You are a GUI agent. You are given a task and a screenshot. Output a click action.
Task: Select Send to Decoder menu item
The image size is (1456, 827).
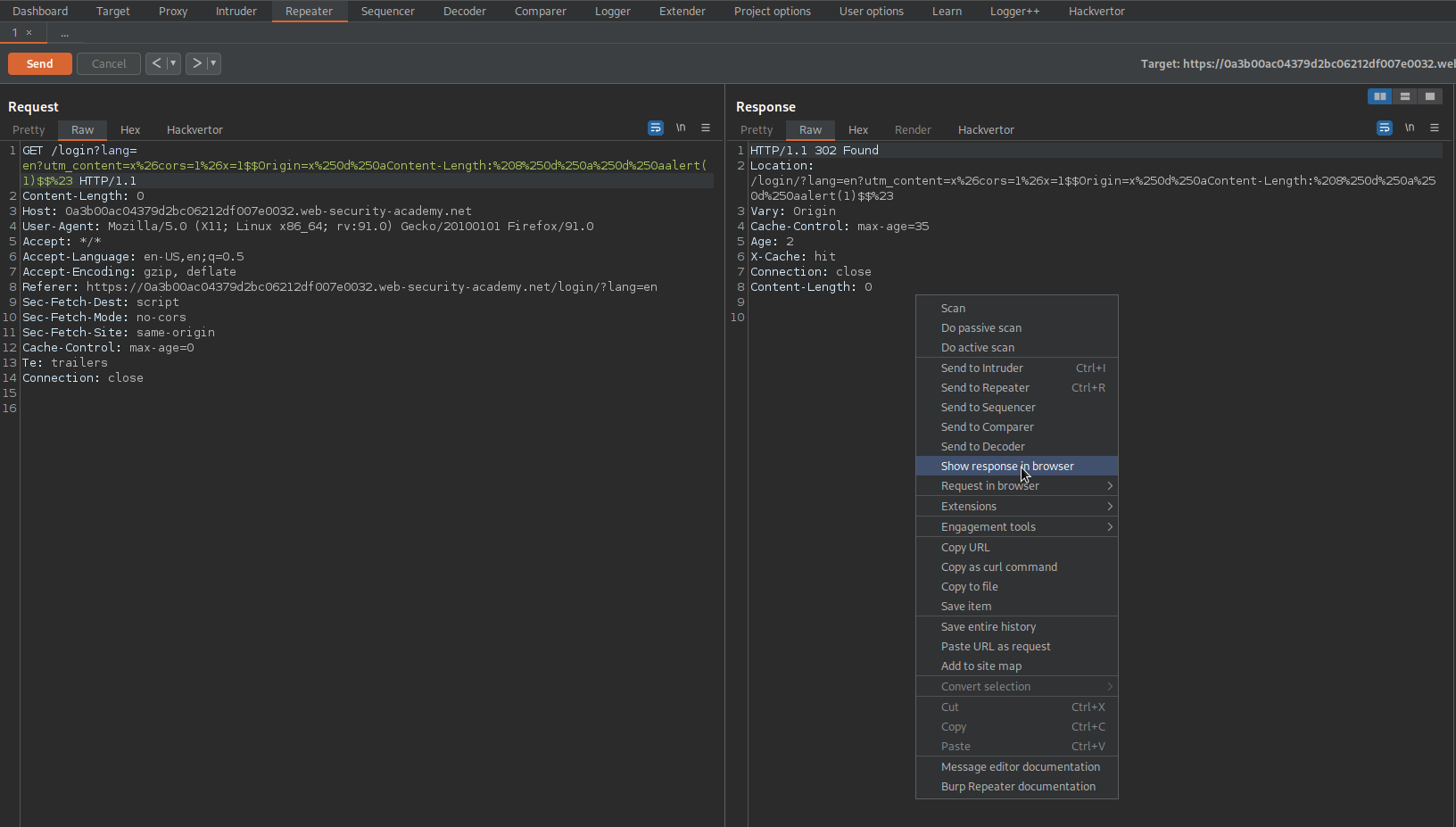(x=1017, y=447)
